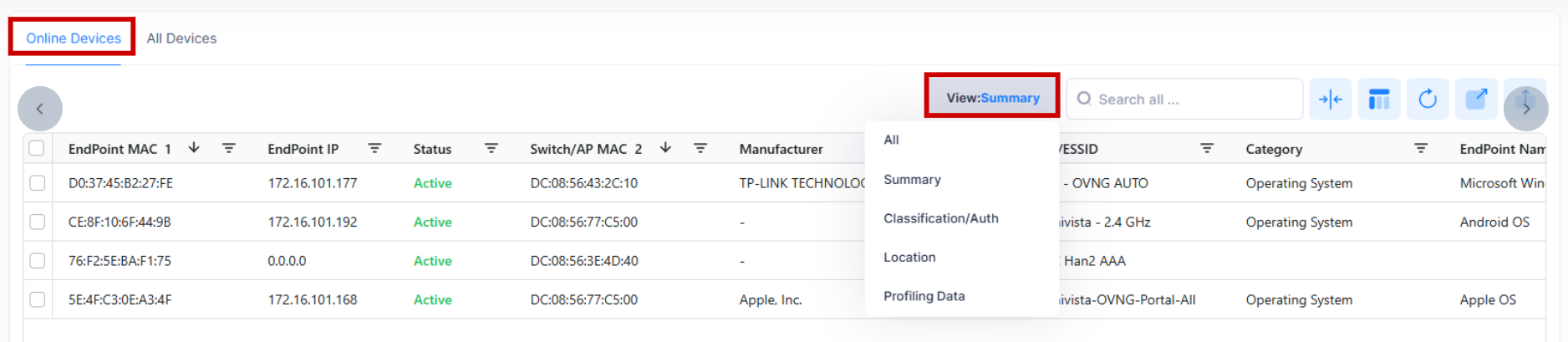Click the column fit width icon

1330,100
